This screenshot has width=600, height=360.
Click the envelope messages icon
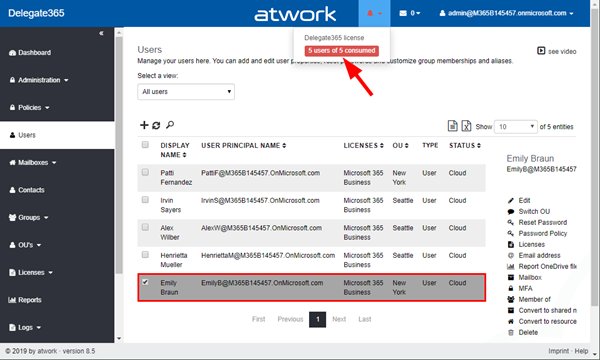409,13
